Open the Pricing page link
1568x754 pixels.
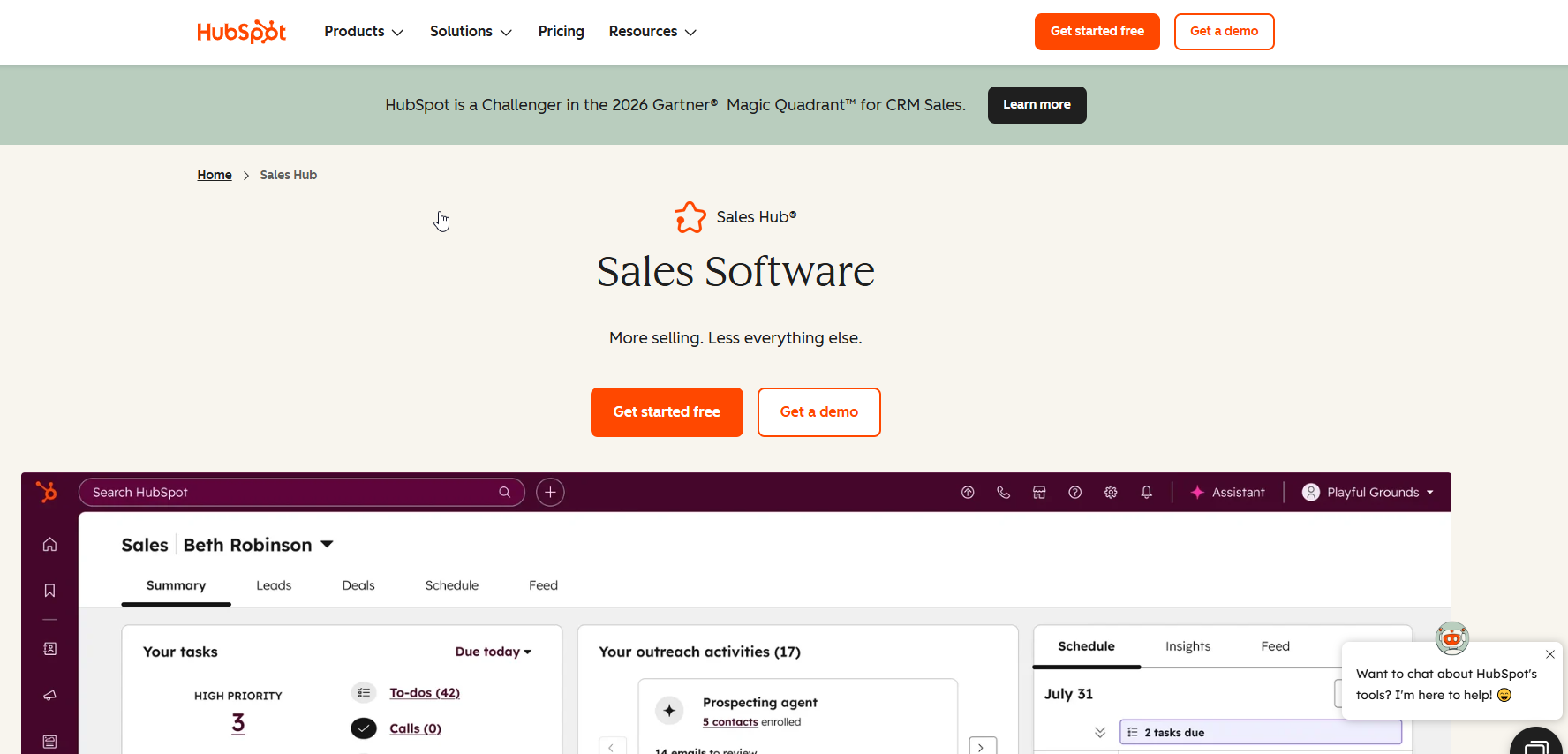point(562,32)
